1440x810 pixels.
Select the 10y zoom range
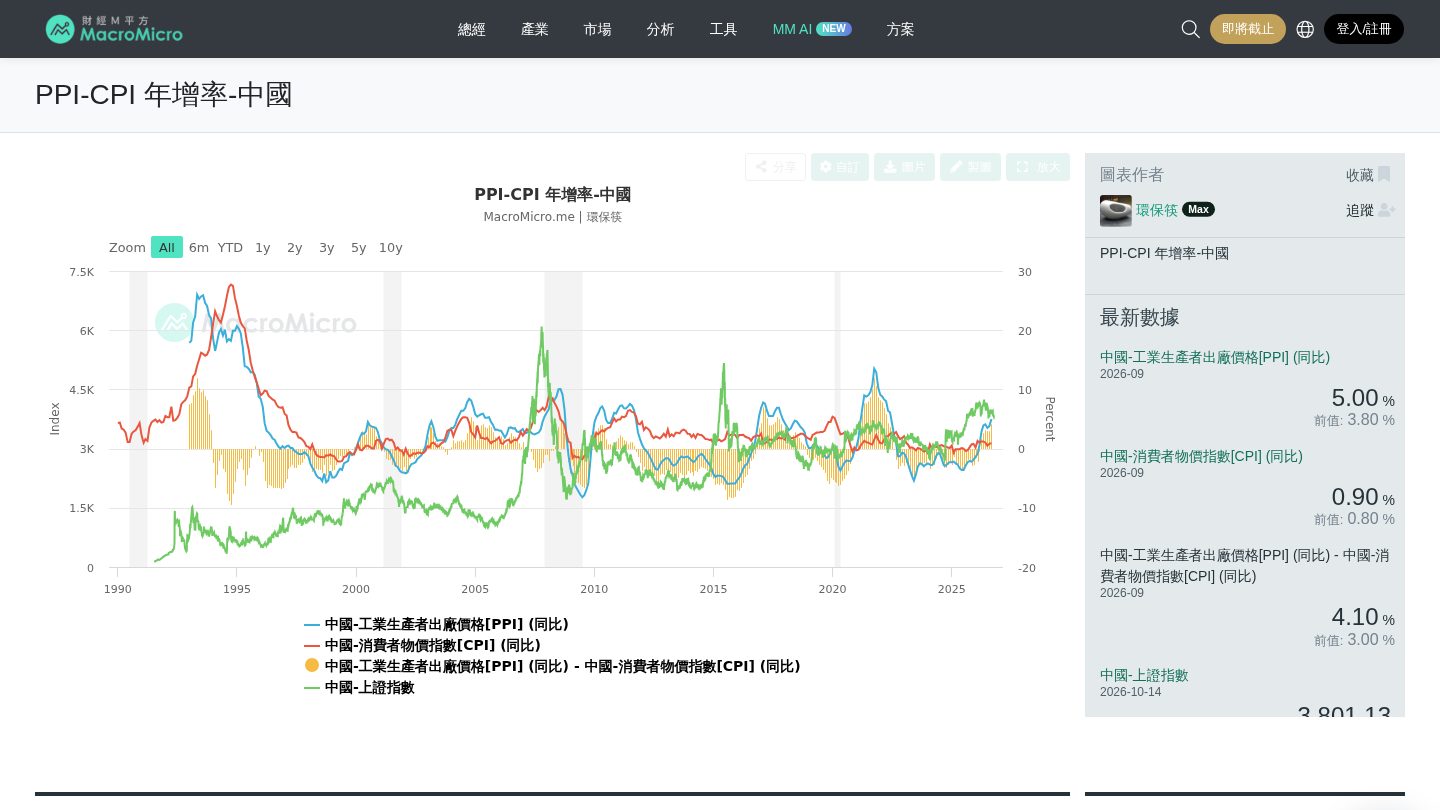(x=391, y=247)
